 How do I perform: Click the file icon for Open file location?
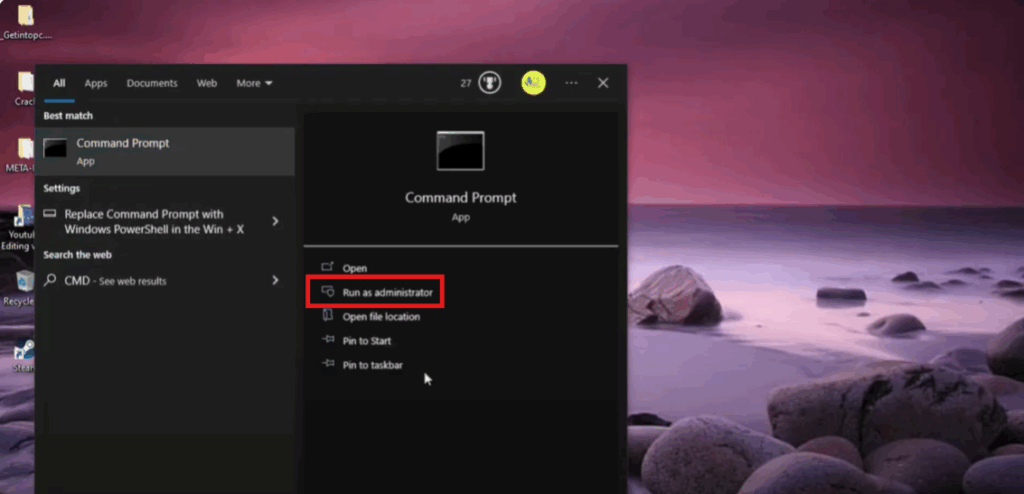click(x=328, y=316)
